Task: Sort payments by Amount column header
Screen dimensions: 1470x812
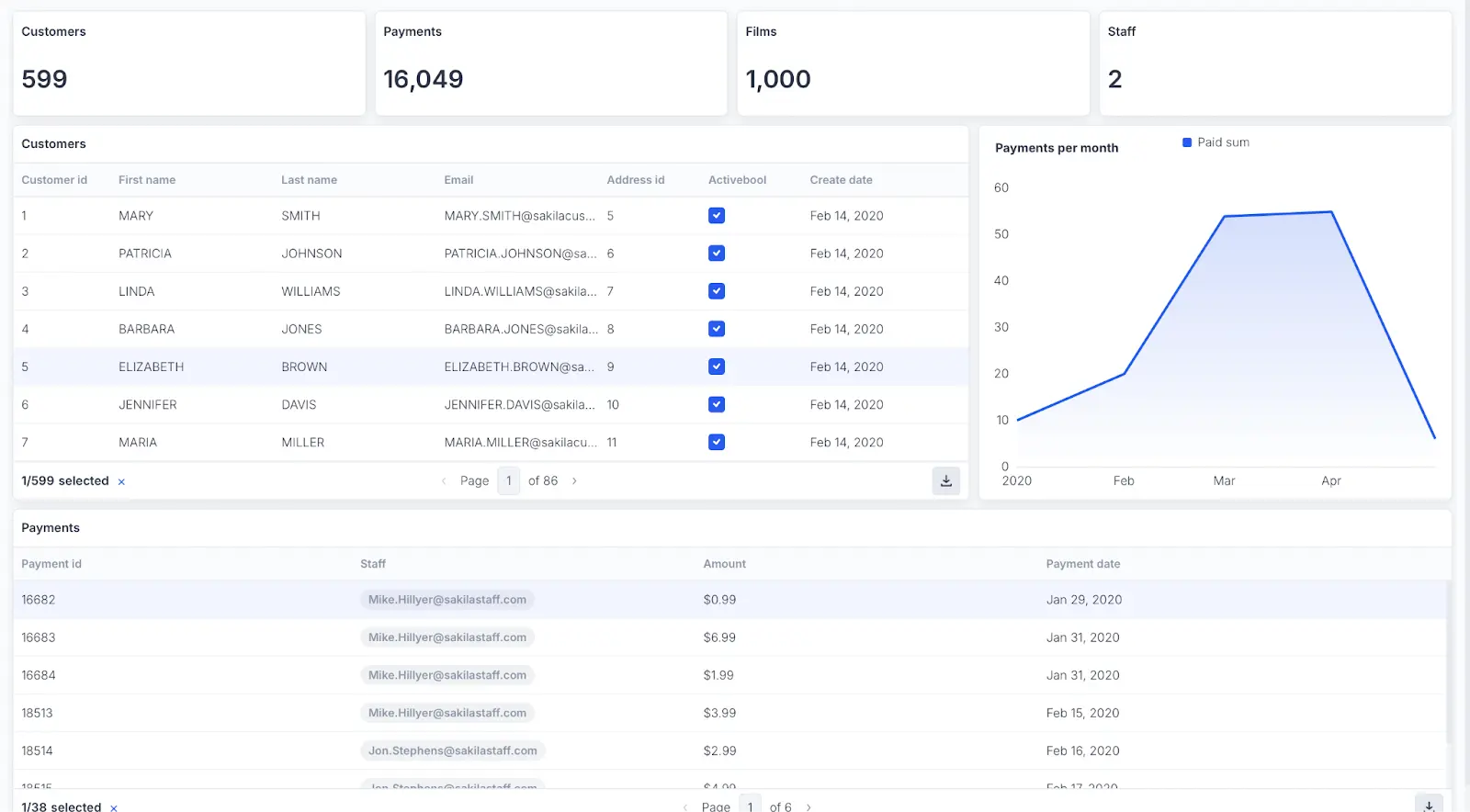Action: (x=724, y=564)
